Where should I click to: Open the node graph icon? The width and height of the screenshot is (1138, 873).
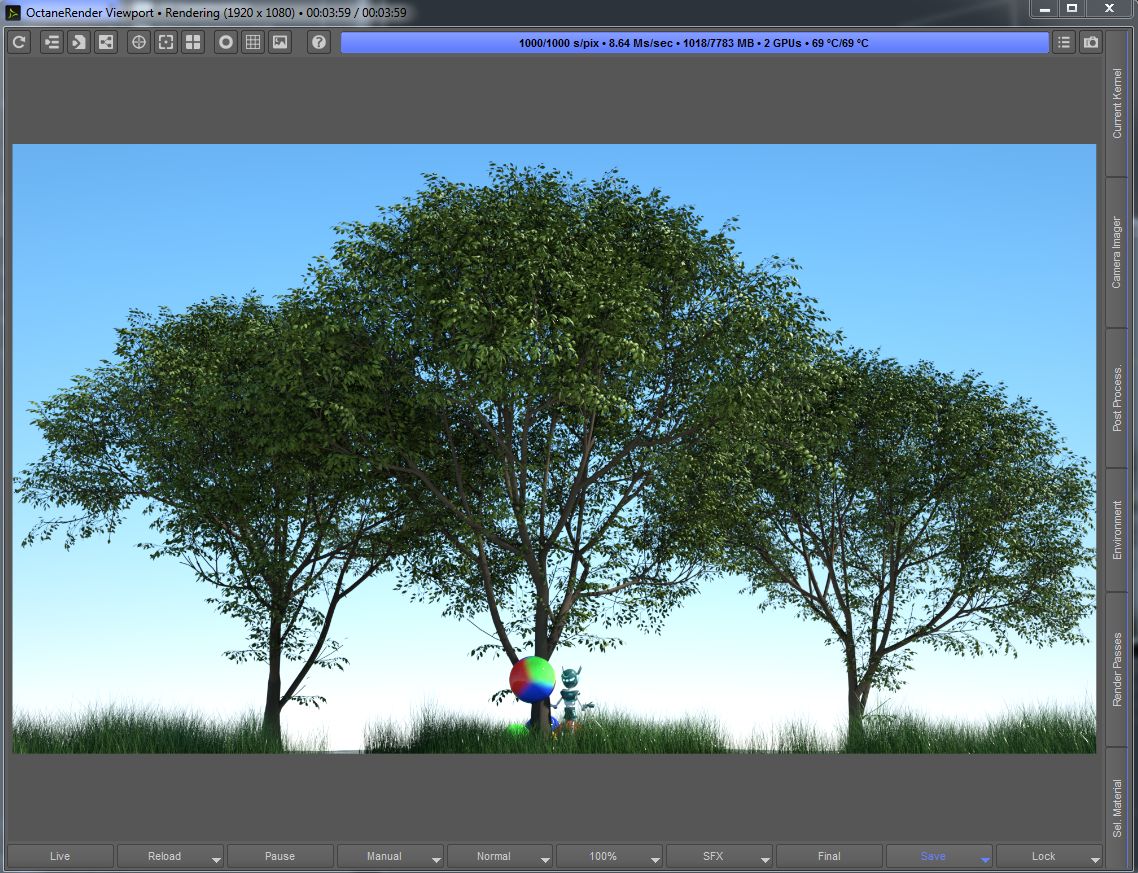106,43
